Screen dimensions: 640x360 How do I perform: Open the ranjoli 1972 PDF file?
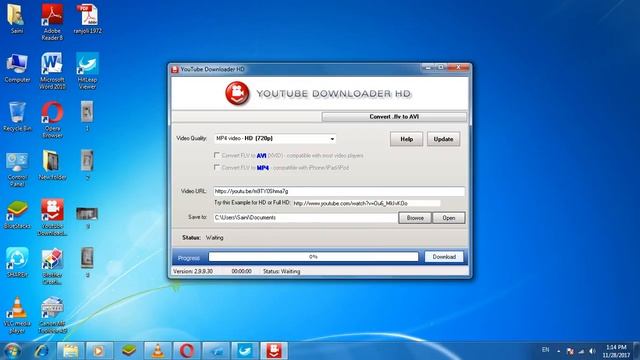(87, 18)
